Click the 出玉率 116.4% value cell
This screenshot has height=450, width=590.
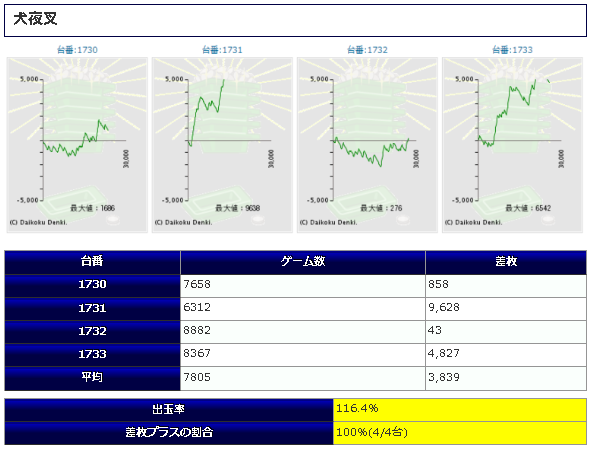(460, 410)
